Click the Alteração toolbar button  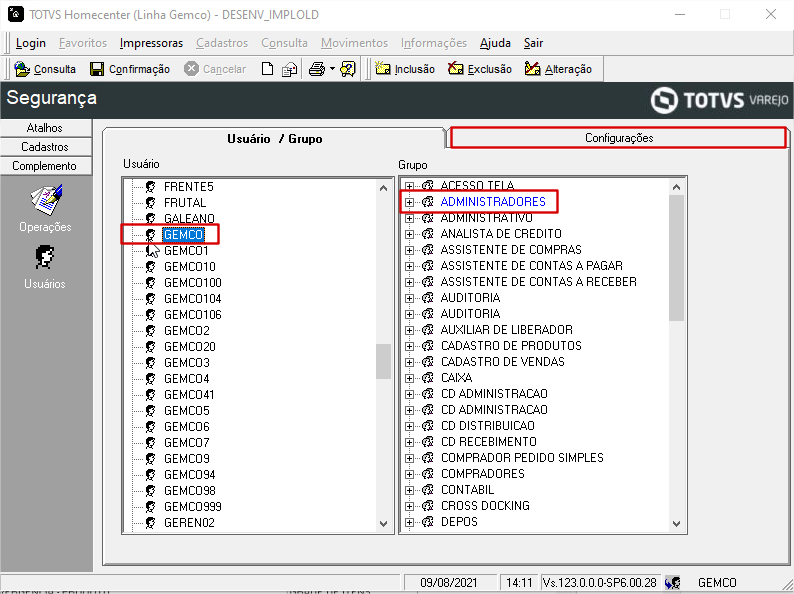(x=558, y=69)
